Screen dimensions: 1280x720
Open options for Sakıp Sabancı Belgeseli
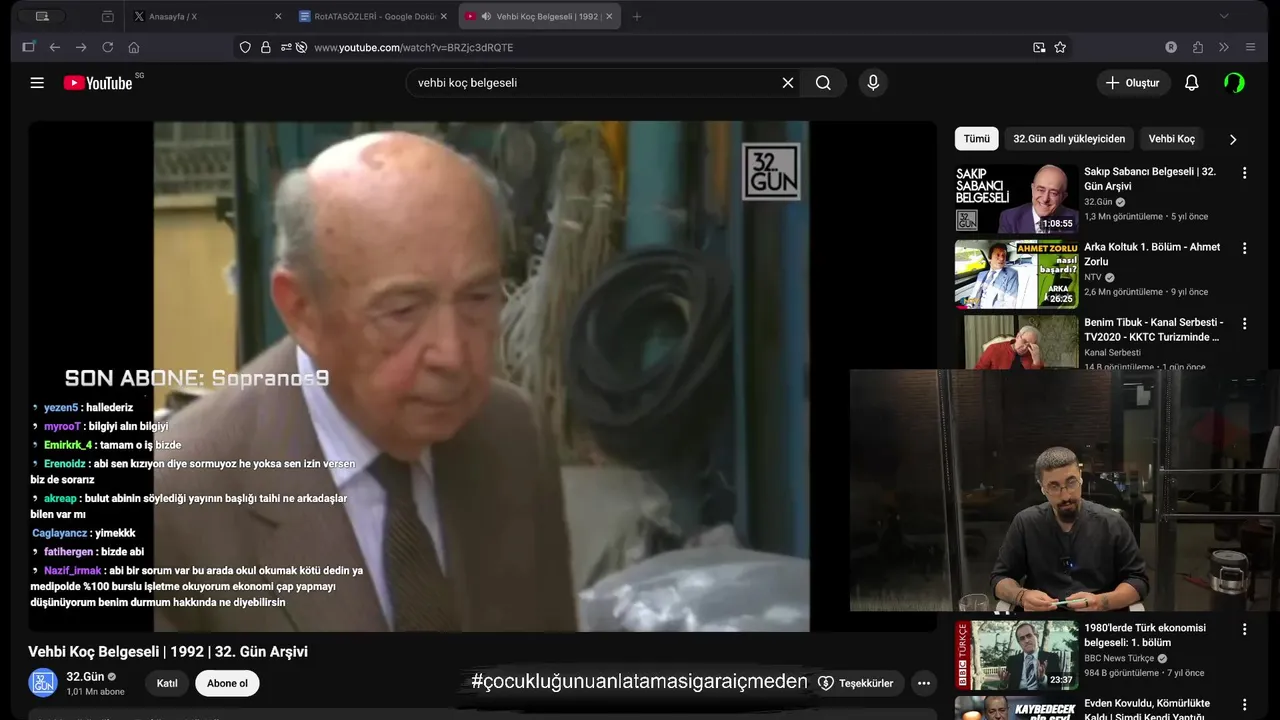[x=1244, y=173]
